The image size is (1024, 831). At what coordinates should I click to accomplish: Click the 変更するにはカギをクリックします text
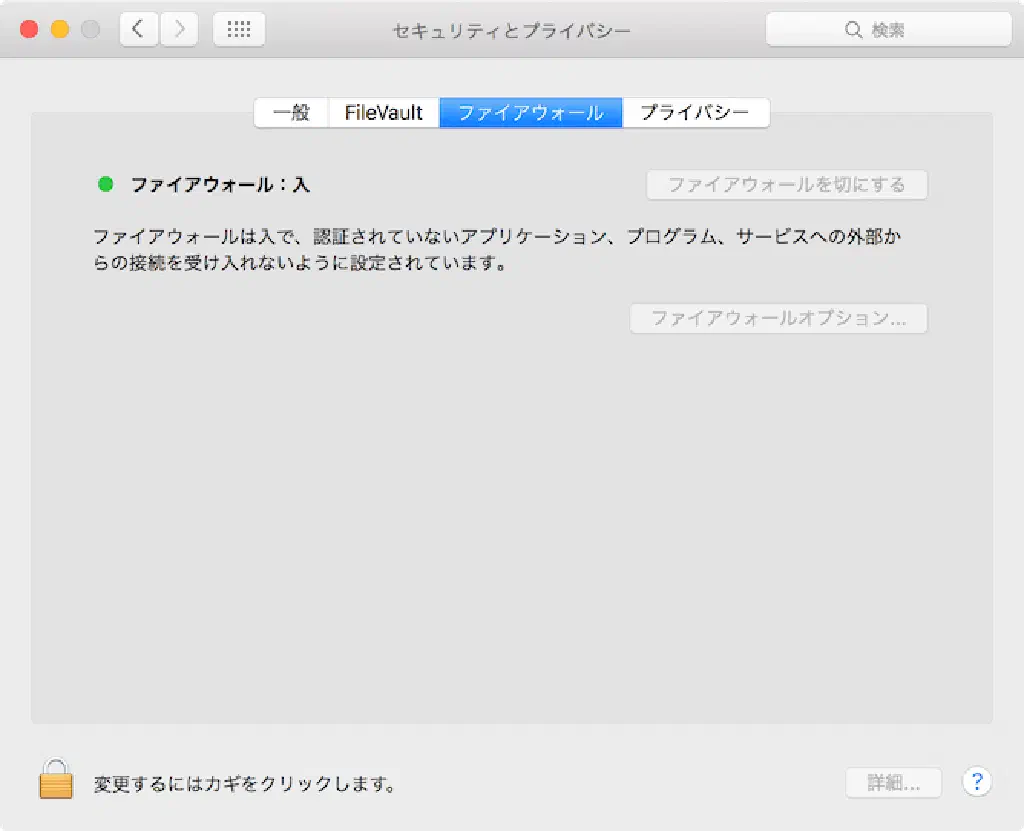[244, 784]
